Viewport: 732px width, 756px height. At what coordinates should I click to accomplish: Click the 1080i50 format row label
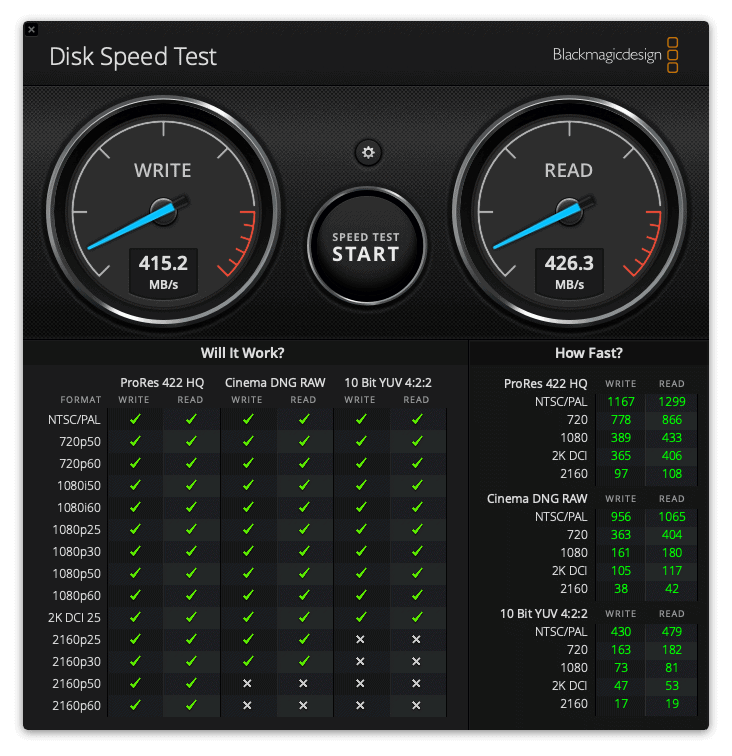(x=79, y=486)
